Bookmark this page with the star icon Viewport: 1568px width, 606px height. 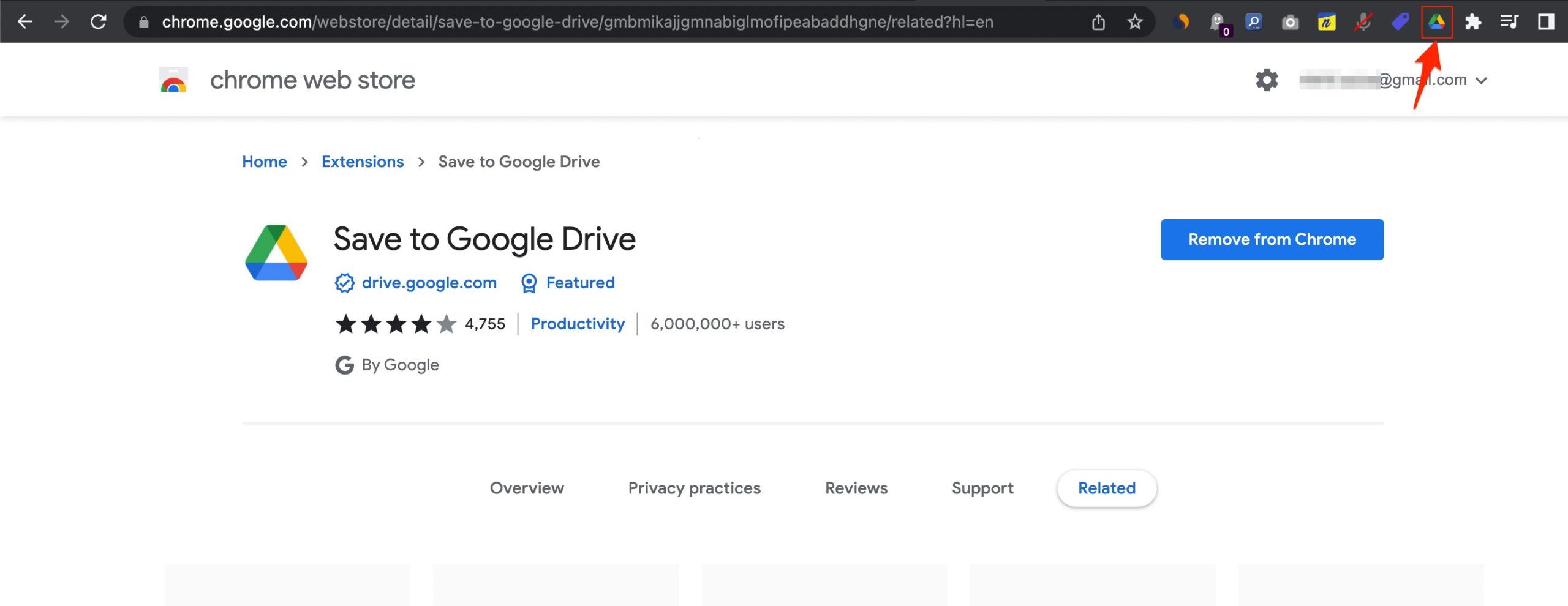tap(1135, 22)
